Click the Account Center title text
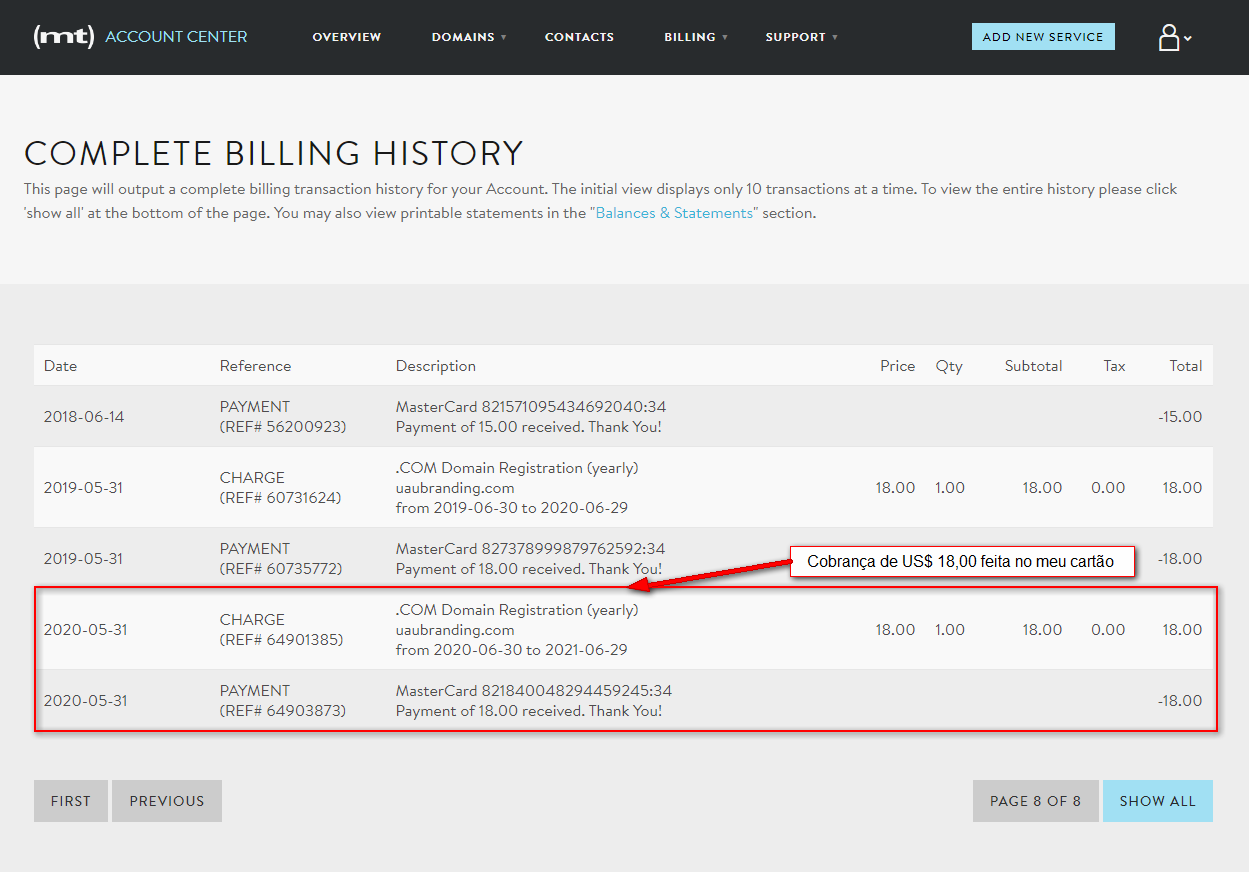1249x872 pixels. point(176,37)
